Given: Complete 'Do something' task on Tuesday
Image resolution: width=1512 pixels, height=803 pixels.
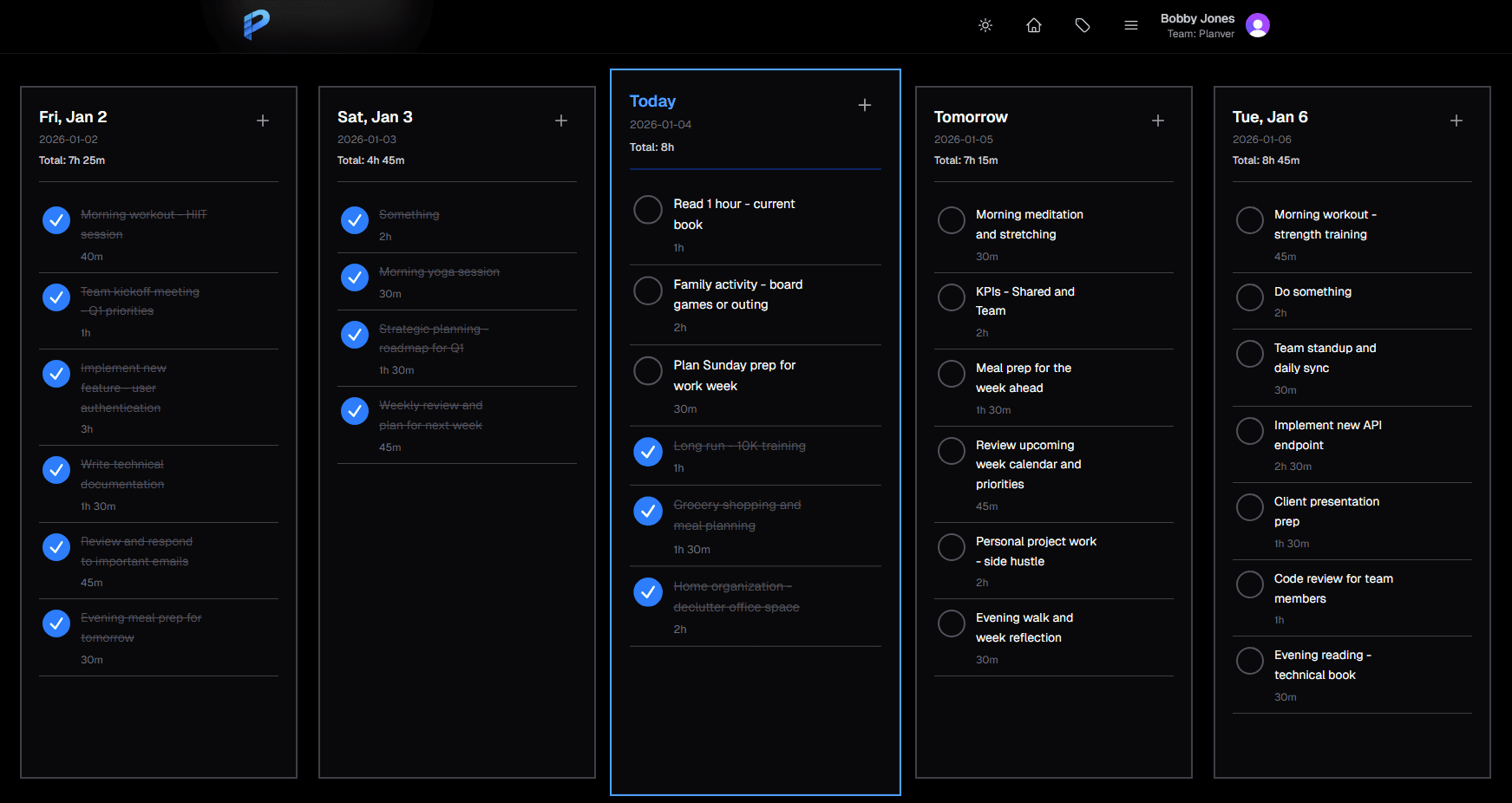Looking at the screenshot, I should (x=1250, y=297).
